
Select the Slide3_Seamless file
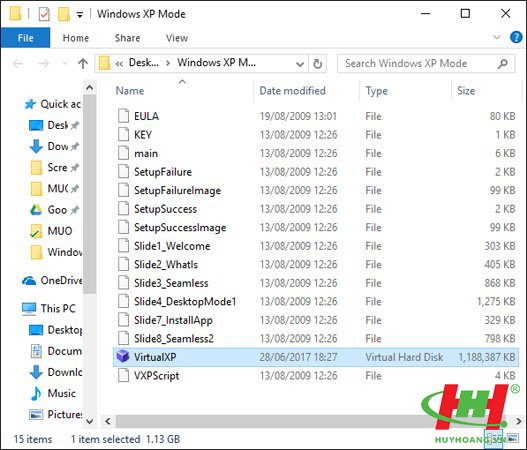click(316, 283)
